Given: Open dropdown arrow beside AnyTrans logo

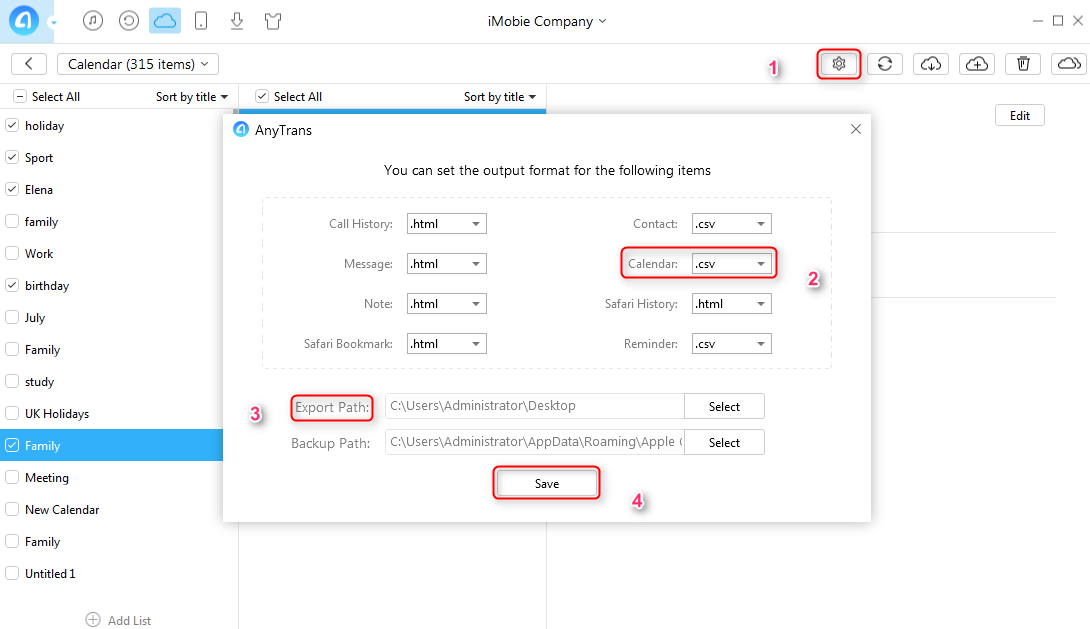Looking at the screenshot, I should click(x=54, y=22).
